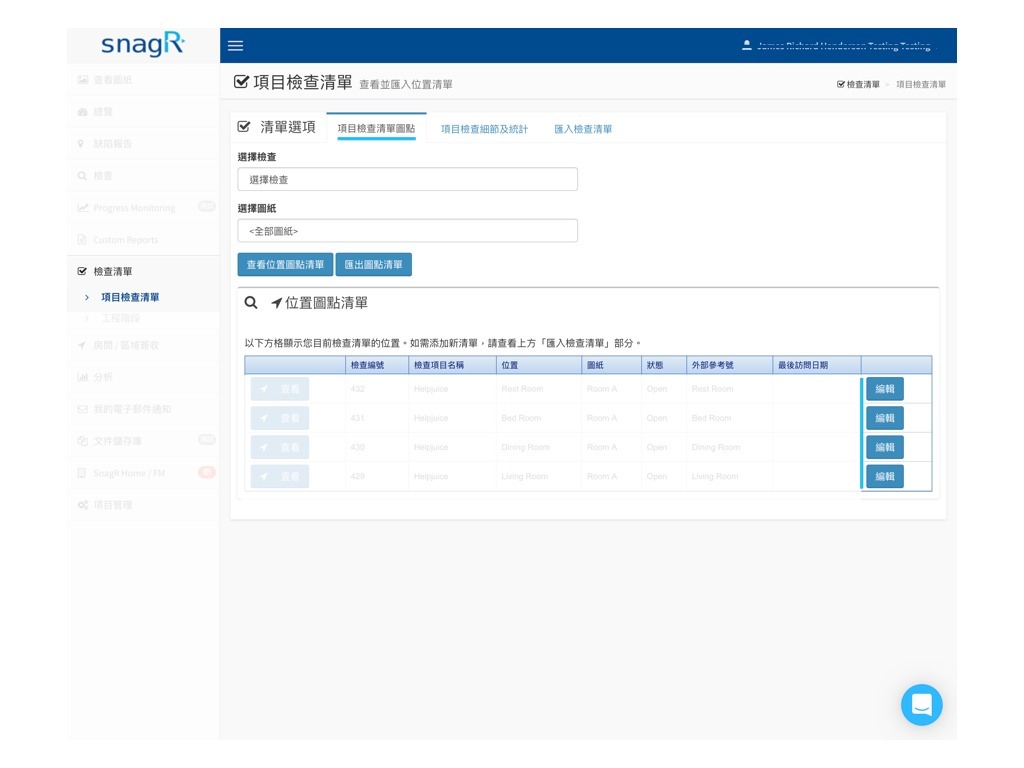Screen dimensions: 1024x768
Task: Click the checkbox icon beside 檢查清單 sidebar item
Action: 82,271
